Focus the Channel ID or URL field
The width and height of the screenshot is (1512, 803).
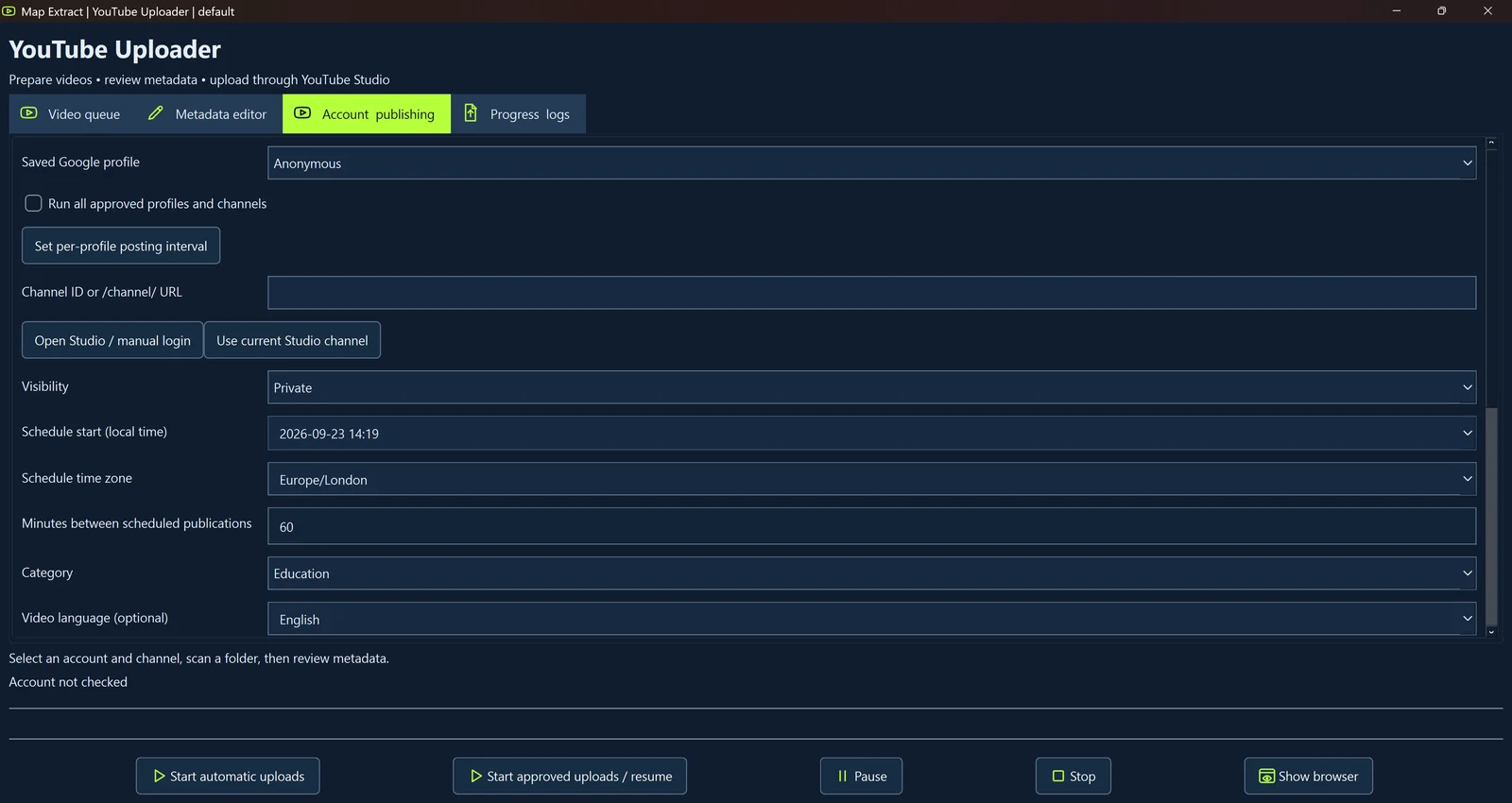click(x=871, y=293)
